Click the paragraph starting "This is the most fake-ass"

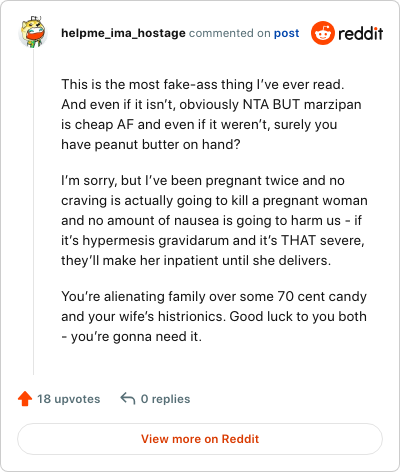pos(211,114)
